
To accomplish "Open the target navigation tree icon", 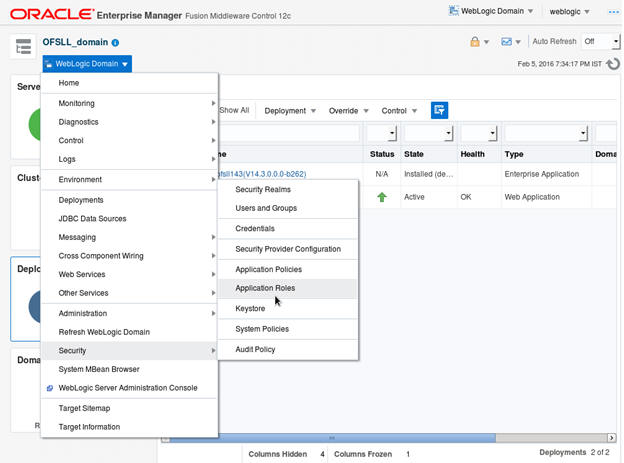I will 23,46.
